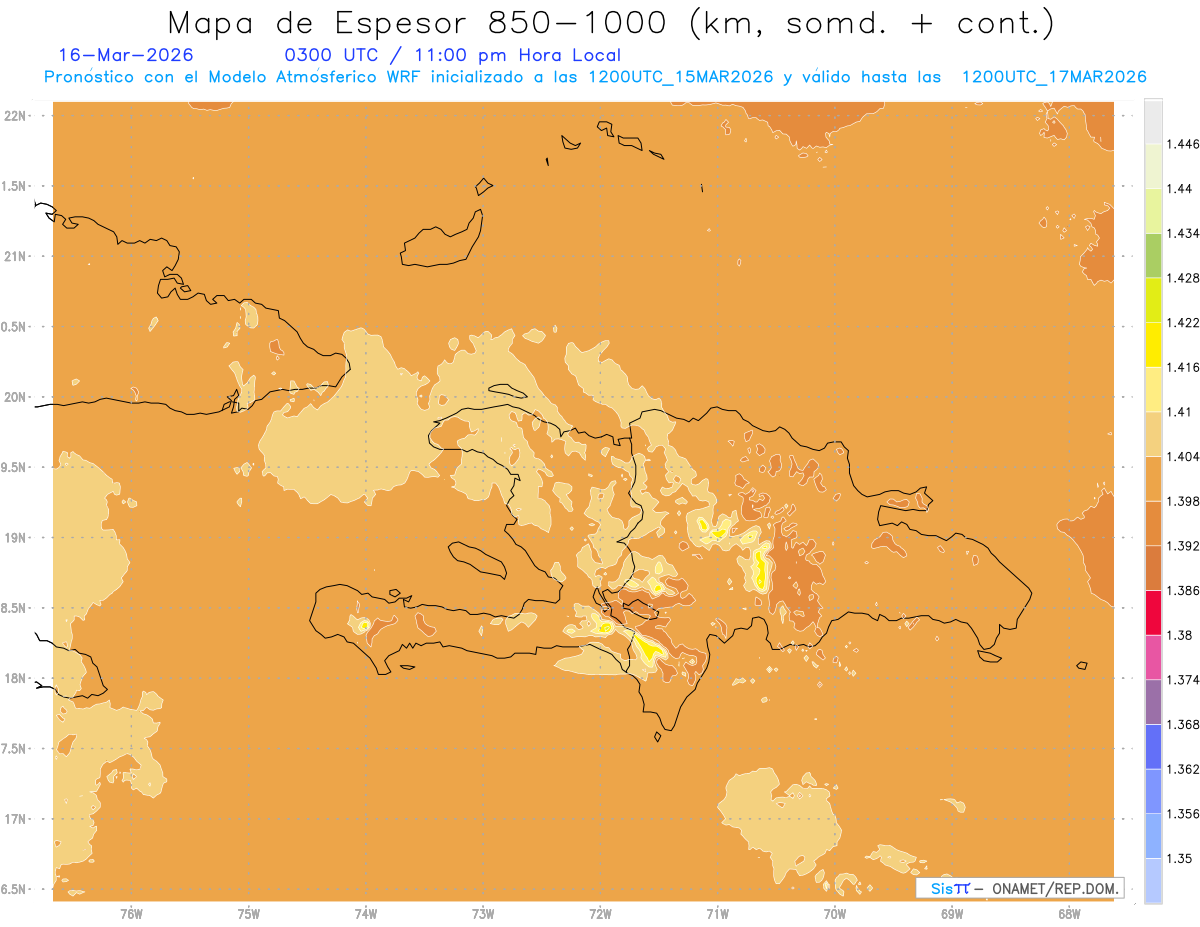Click the longitude label '76W'
The height and width of the screenshot is (927, 1200).
(131, 913)
